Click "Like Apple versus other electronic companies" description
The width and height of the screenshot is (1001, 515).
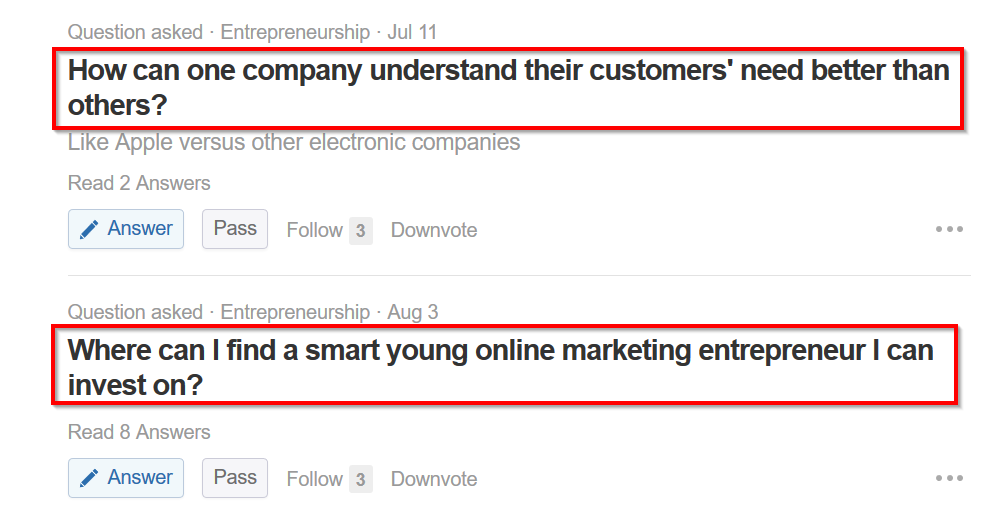(x=294, y=142)
